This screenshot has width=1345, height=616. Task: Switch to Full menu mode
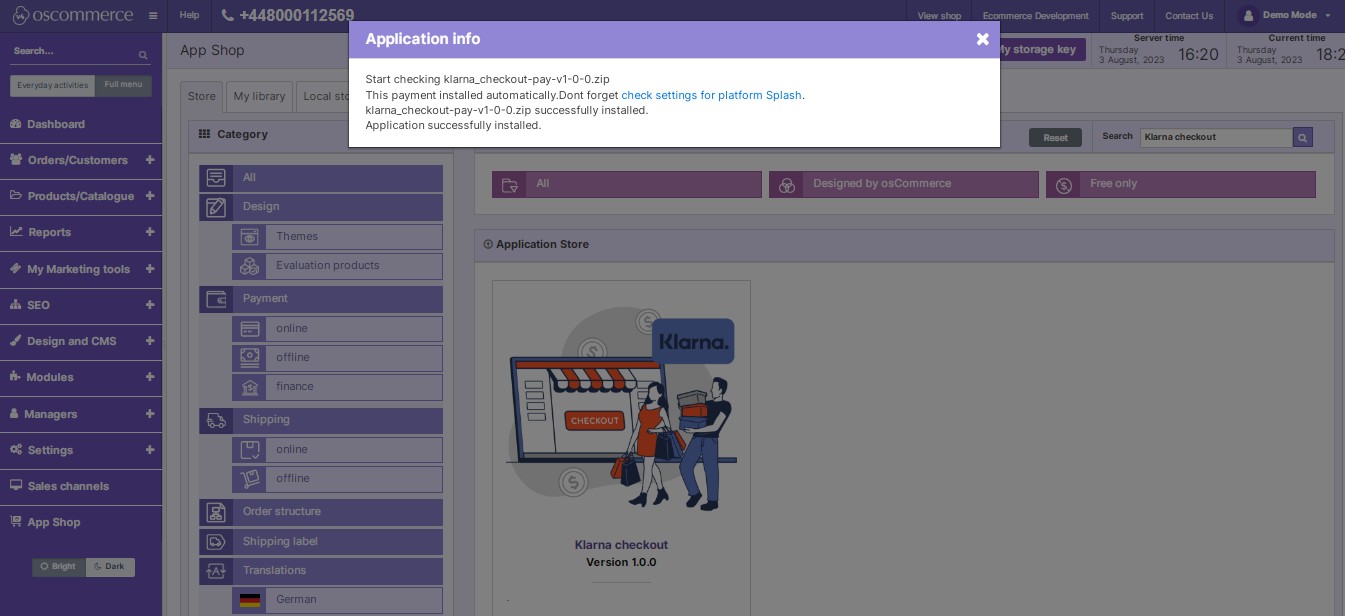pyautogui.click(x=124, y=85)
